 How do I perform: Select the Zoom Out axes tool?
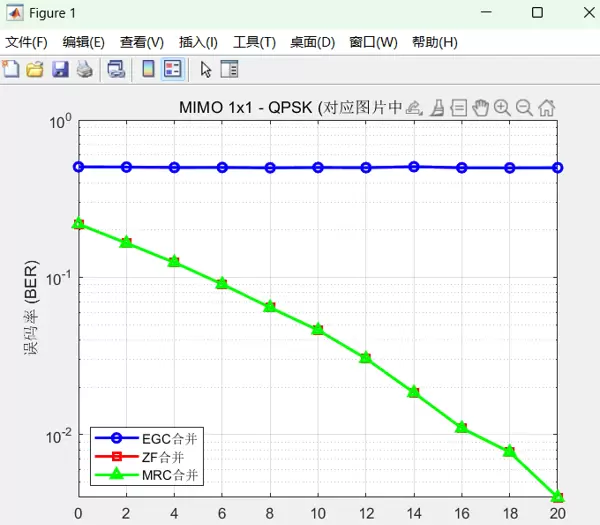pos(524,108)
